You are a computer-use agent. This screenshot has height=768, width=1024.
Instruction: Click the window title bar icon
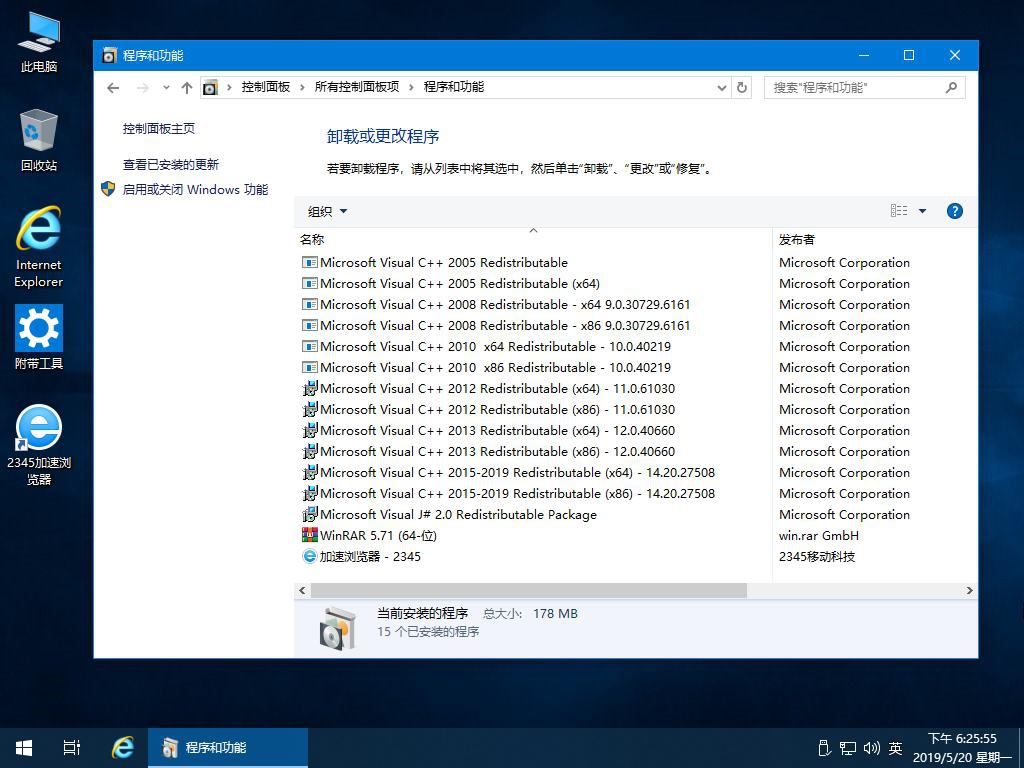(x=109, y=56)
